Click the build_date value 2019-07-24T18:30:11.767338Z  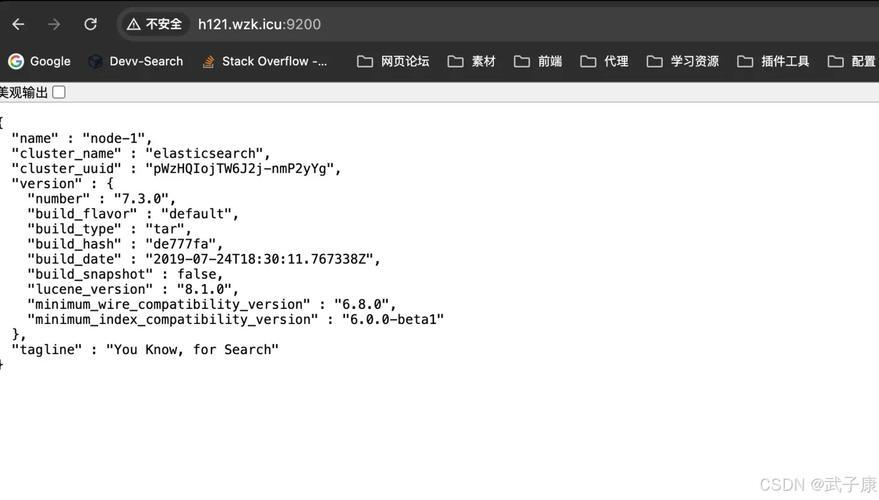click(x=259, y=260)
